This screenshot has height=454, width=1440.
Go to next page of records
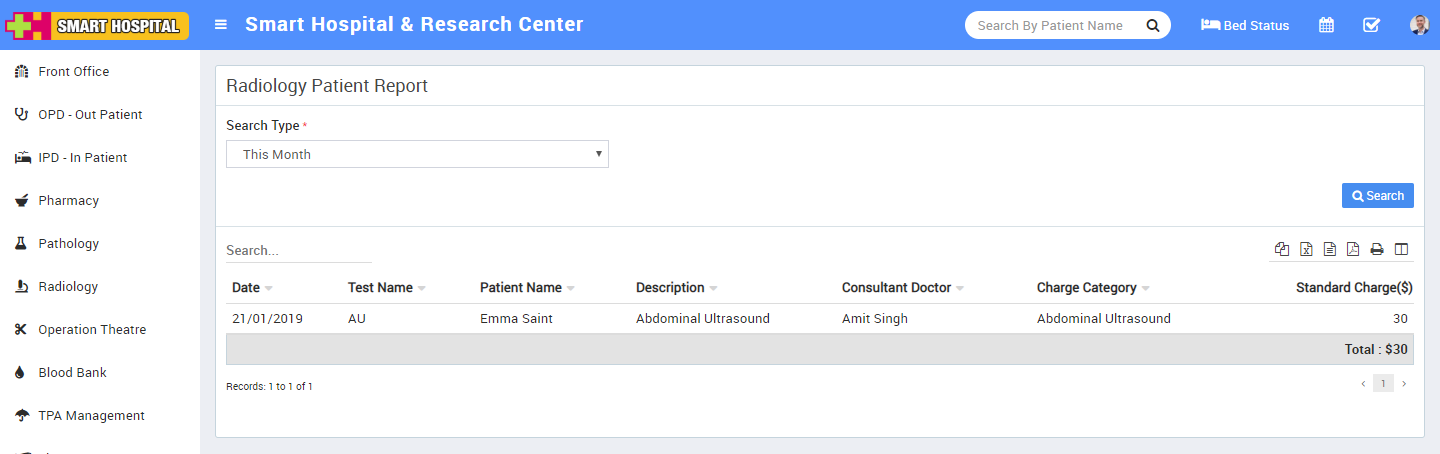pyautogui.click(x=1403, y=384)
